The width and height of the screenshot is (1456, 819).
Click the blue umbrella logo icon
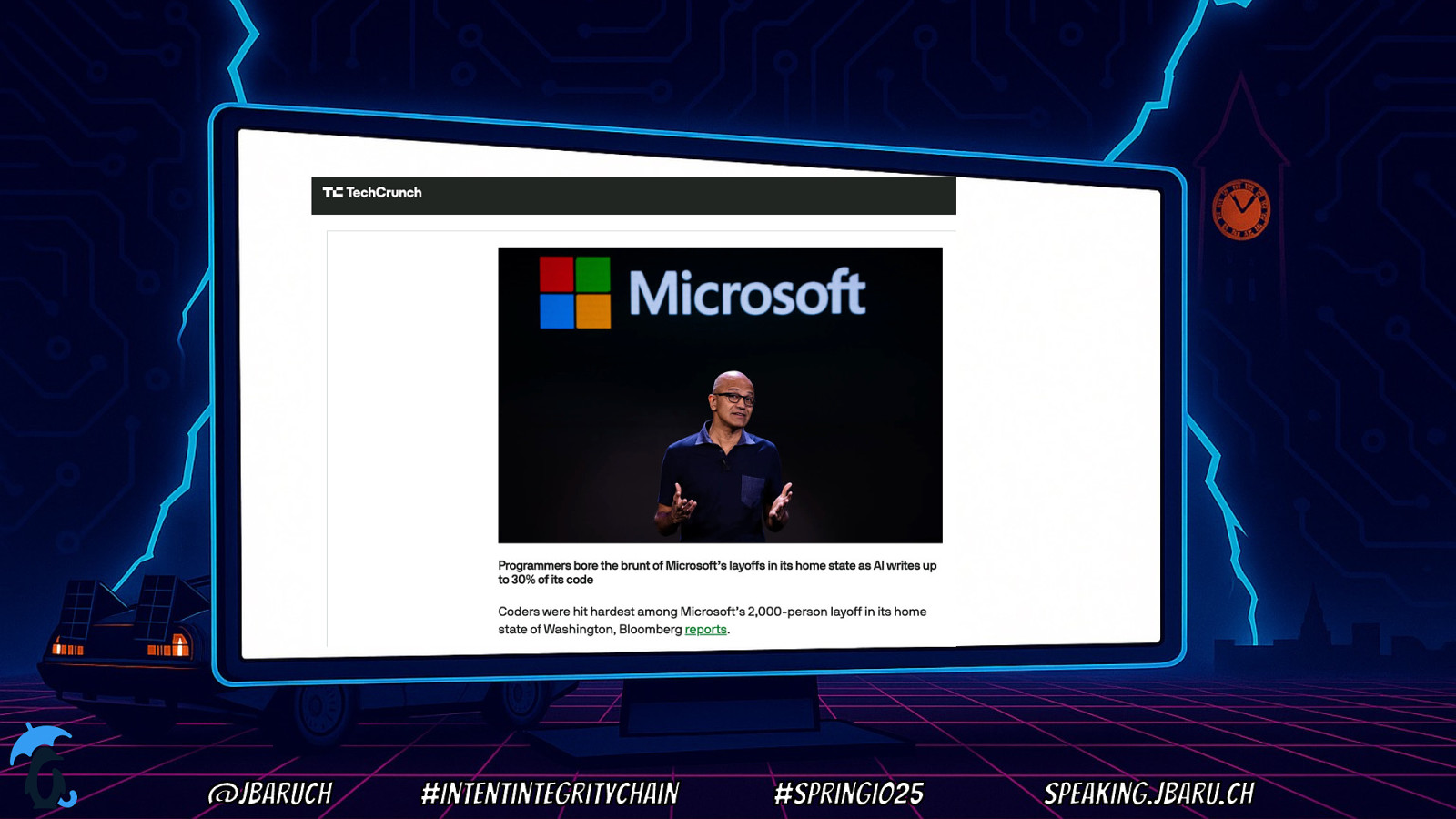pyautogui.click(x=42, y=765)
